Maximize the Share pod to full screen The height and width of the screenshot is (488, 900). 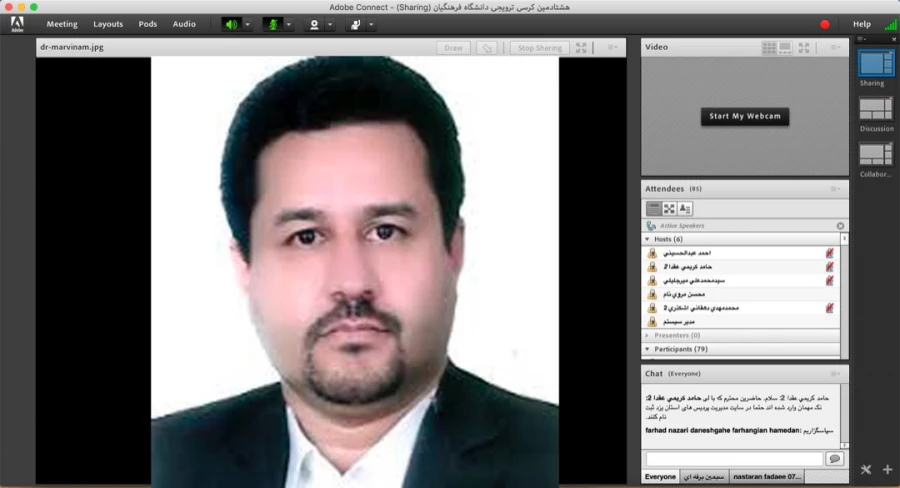point(582,47)
